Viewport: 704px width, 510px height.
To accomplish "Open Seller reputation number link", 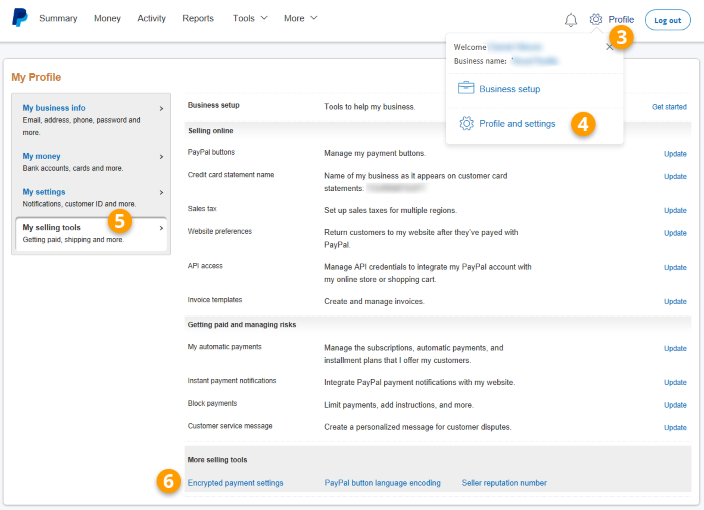I will pos(504,483).
